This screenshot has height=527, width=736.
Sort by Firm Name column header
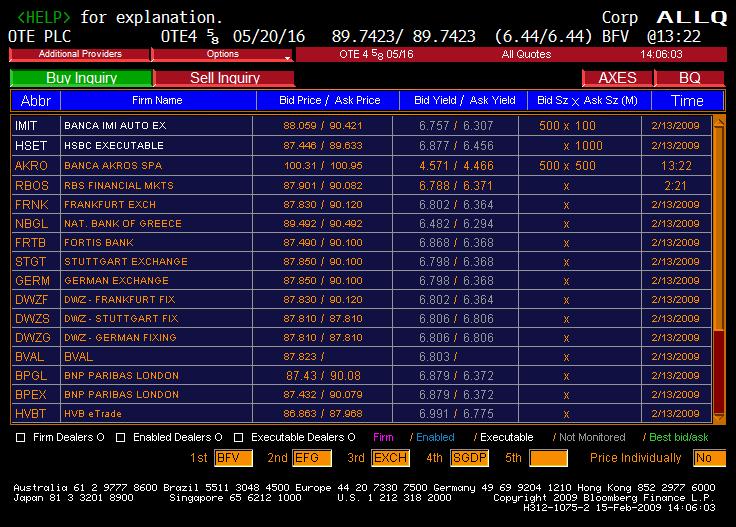point(158,100)
